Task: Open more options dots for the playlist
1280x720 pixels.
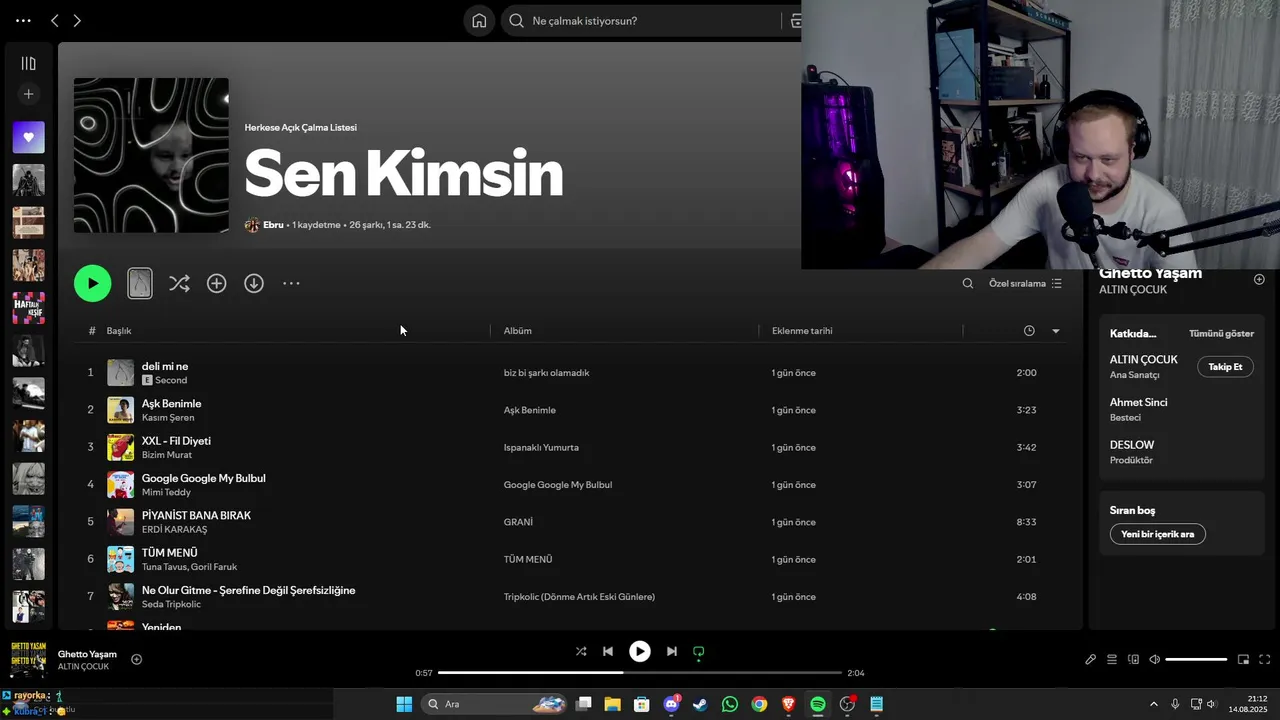Action: [x=291, y=284]
